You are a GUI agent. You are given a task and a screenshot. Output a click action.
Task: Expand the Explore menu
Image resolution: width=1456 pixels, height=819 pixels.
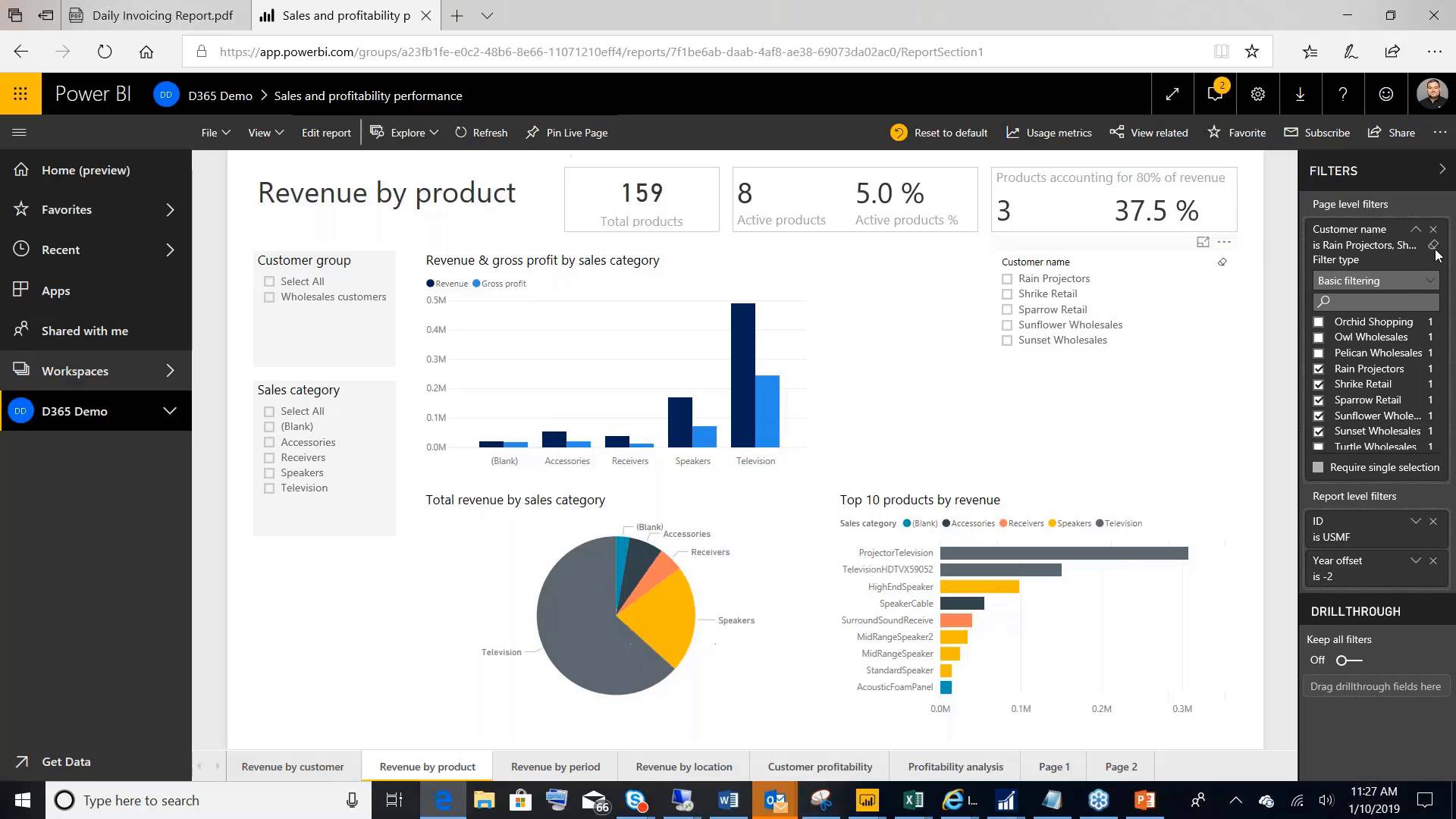(x=403, y=132)
